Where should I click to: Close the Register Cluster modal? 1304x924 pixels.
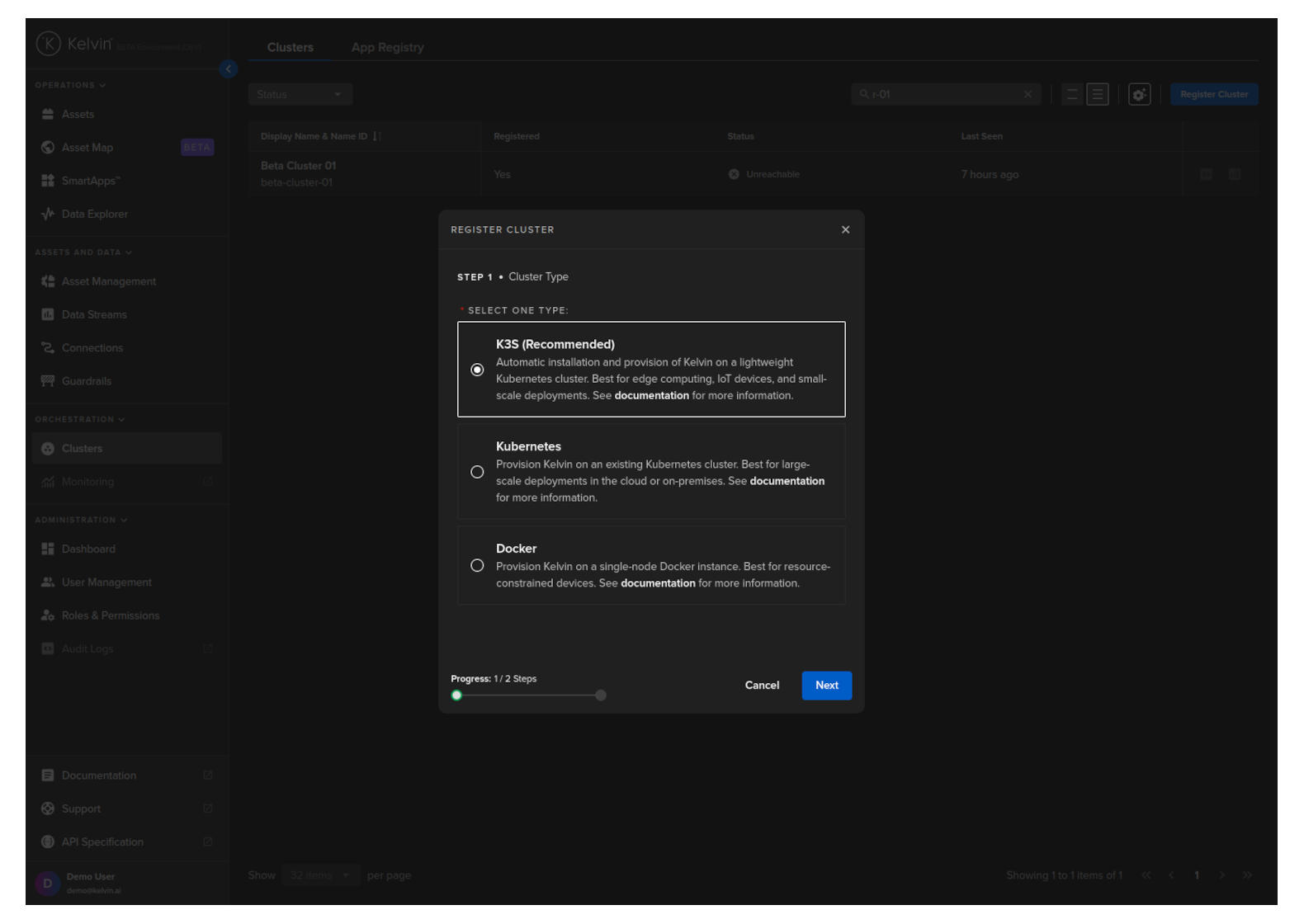tap(845, 230)
